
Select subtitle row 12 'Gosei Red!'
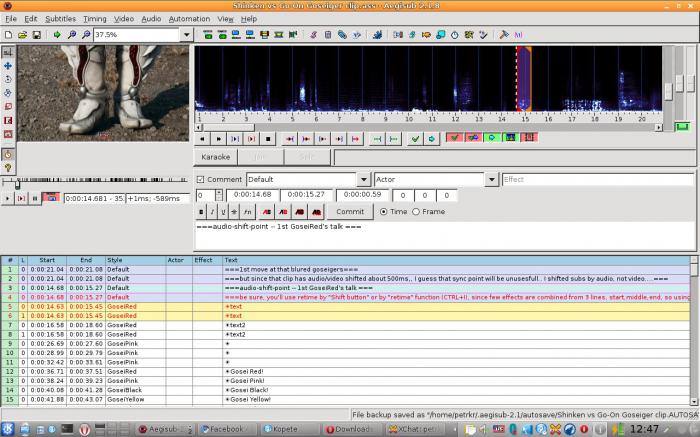point(346,371)
